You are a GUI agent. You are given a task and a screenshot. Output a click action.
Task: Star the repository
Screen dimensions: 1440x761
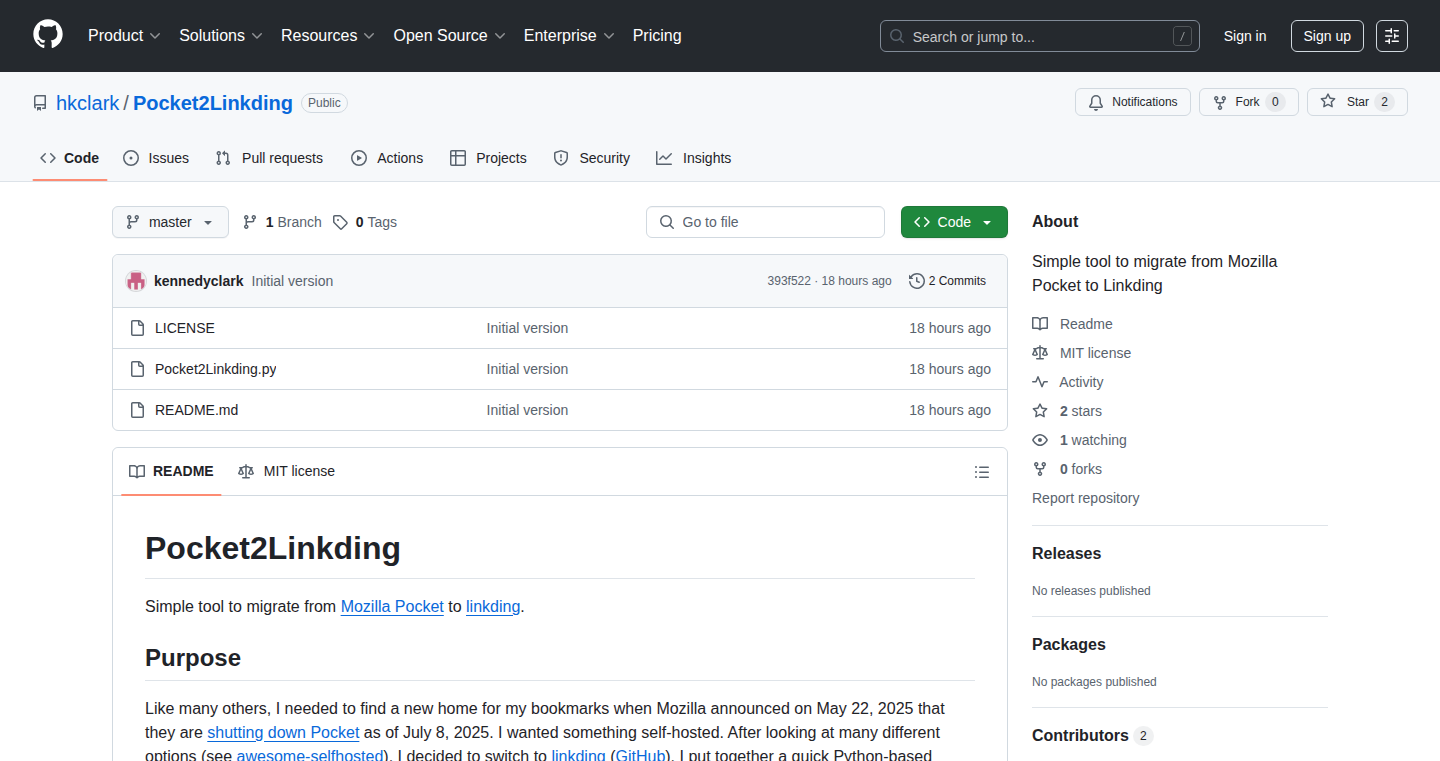(x=1357, y=102)
